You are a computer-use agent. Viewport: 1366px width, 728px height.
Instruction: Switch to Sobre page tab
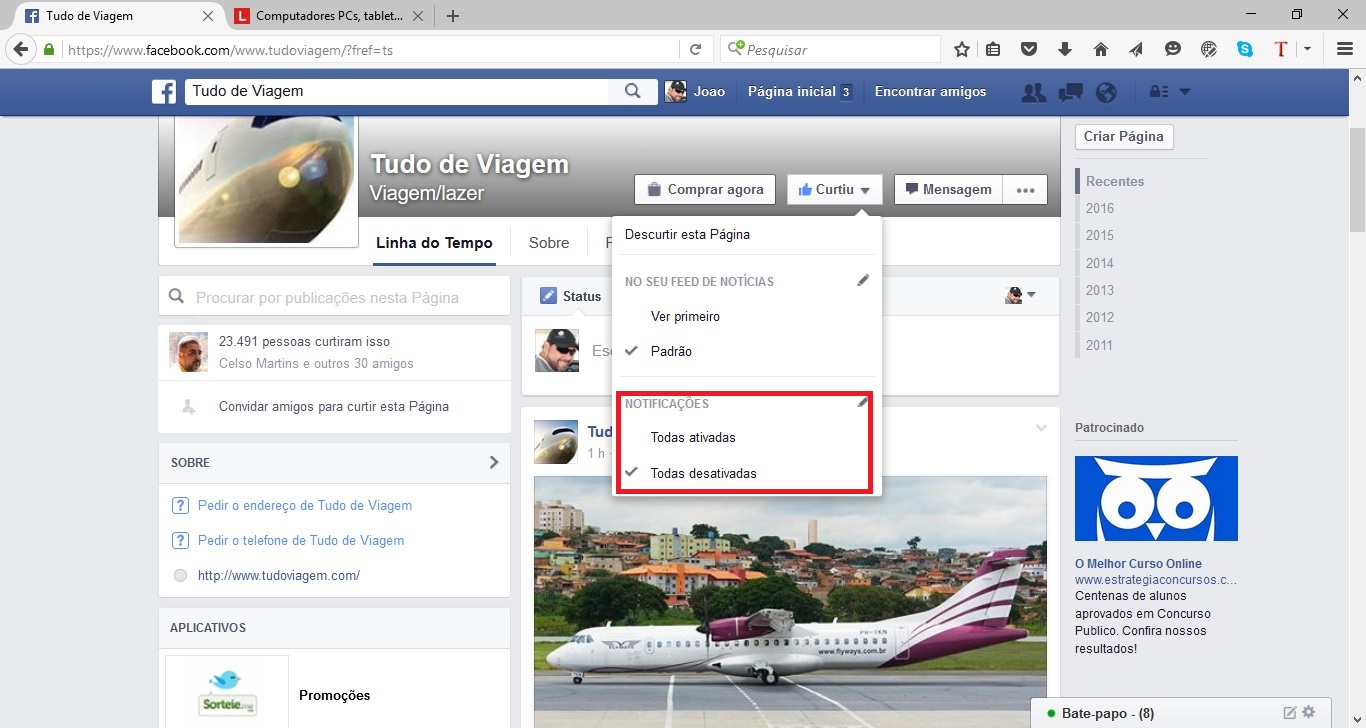pyautogui.click(x=549, y=243)
